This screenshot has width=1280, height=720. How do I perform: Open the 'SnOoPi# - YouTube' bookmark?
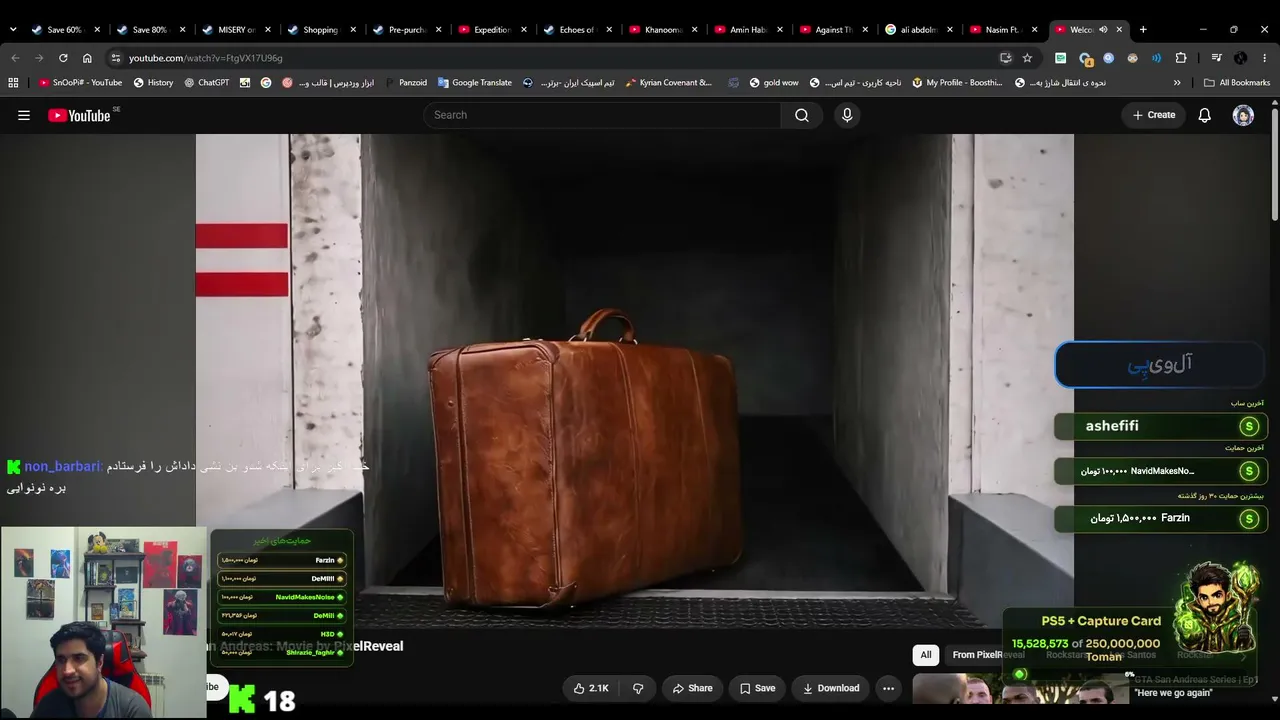[x=79, y=83]
